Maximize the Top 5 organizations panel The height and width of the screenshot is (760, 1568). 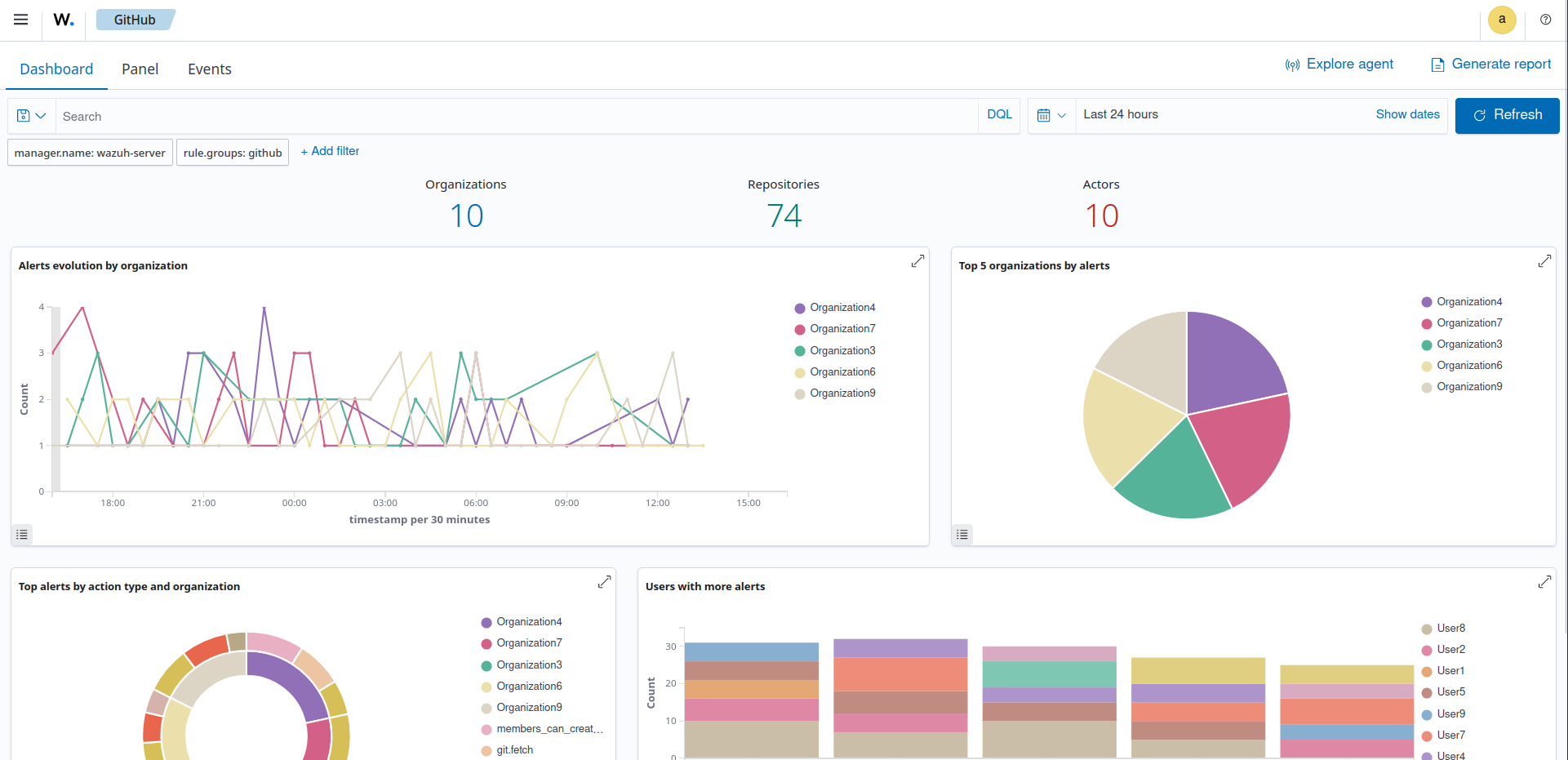[1544, 261]
